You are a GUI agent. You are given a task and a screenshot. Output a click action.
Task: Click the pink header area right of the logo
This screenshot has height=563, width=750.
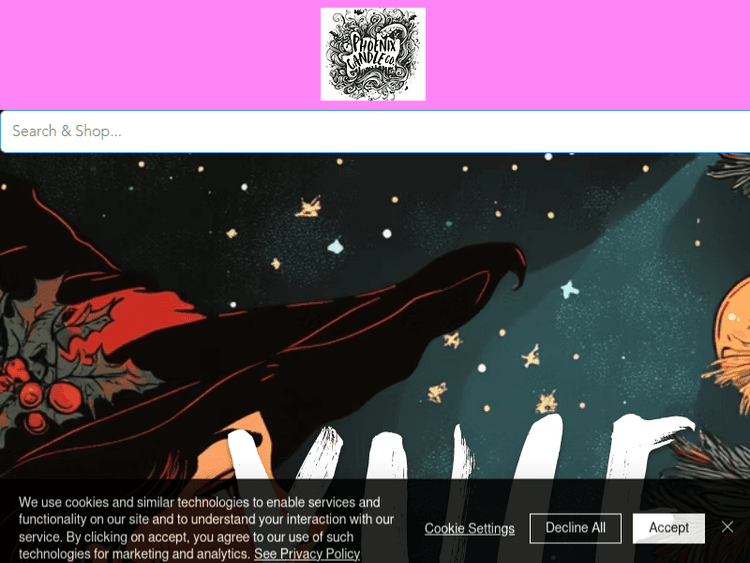(x=588, y=55)
